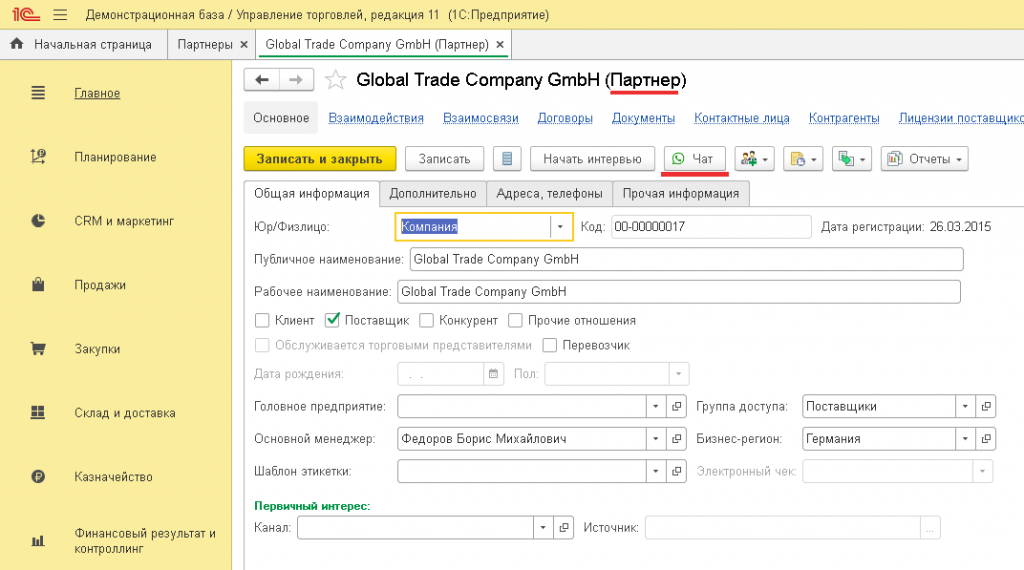Open the Группа доступа record icon

[x=986, y=406]
